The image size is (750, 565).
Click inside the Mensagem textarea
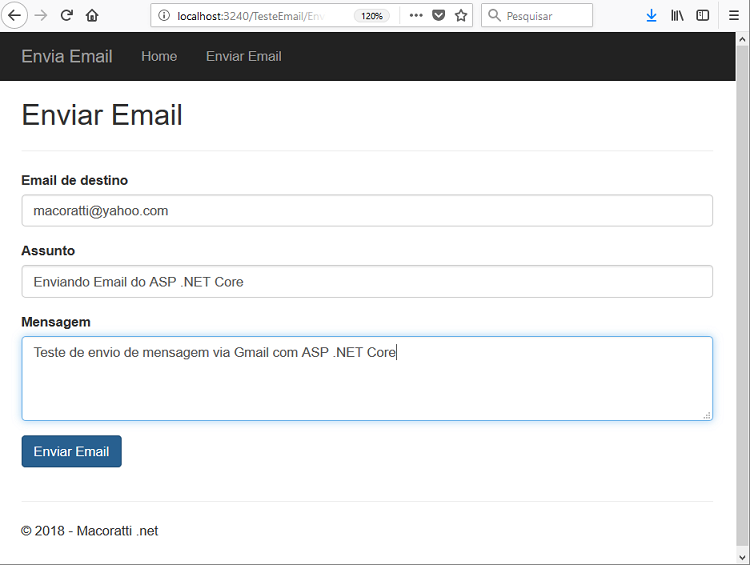pos(367,378)
